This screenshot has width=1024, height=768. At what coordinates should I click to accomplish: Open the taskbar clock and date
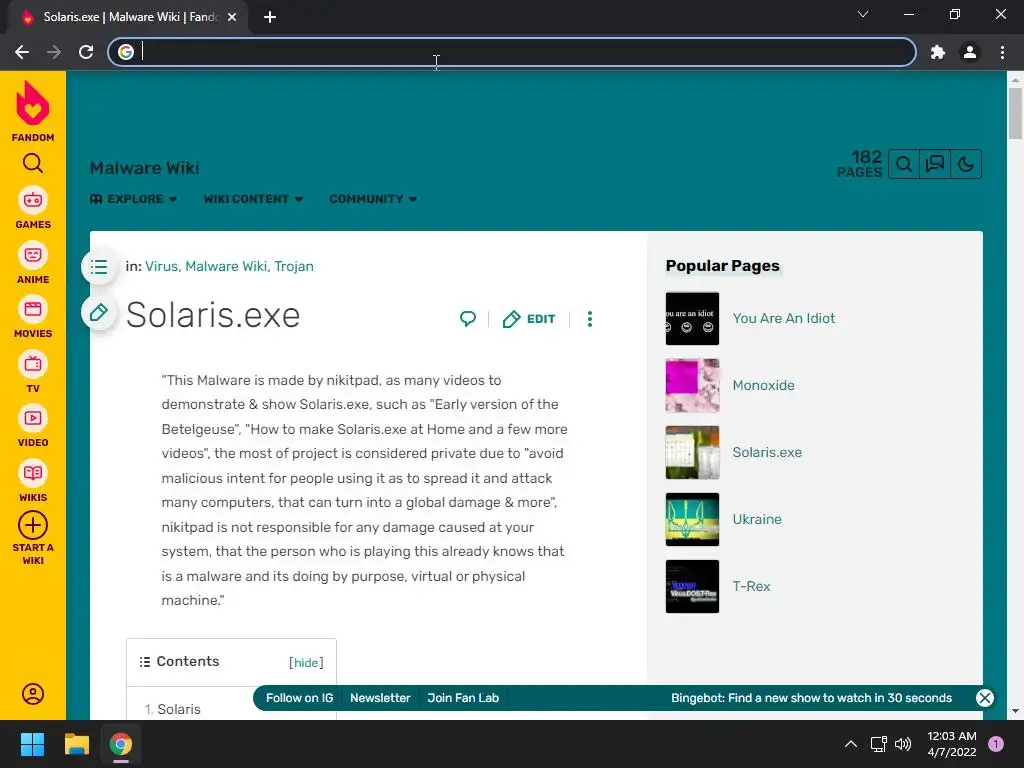pyautogui.click(x=952, y=744)
